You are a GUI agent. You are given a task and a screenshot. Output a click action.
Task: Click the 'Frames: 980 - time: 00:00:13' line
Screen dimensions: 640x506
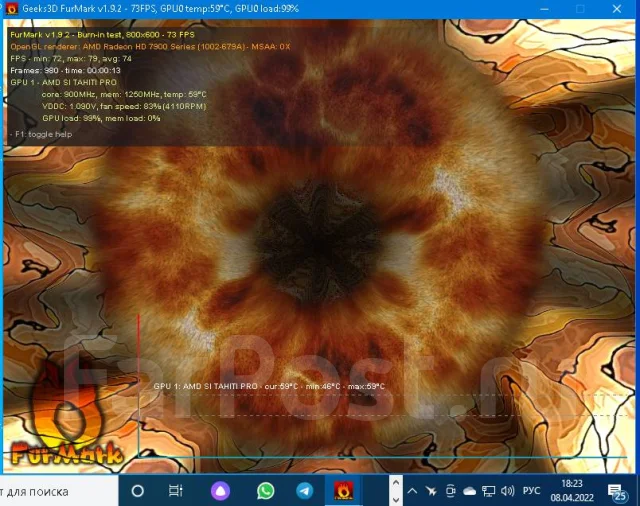(x=65, y=71)
